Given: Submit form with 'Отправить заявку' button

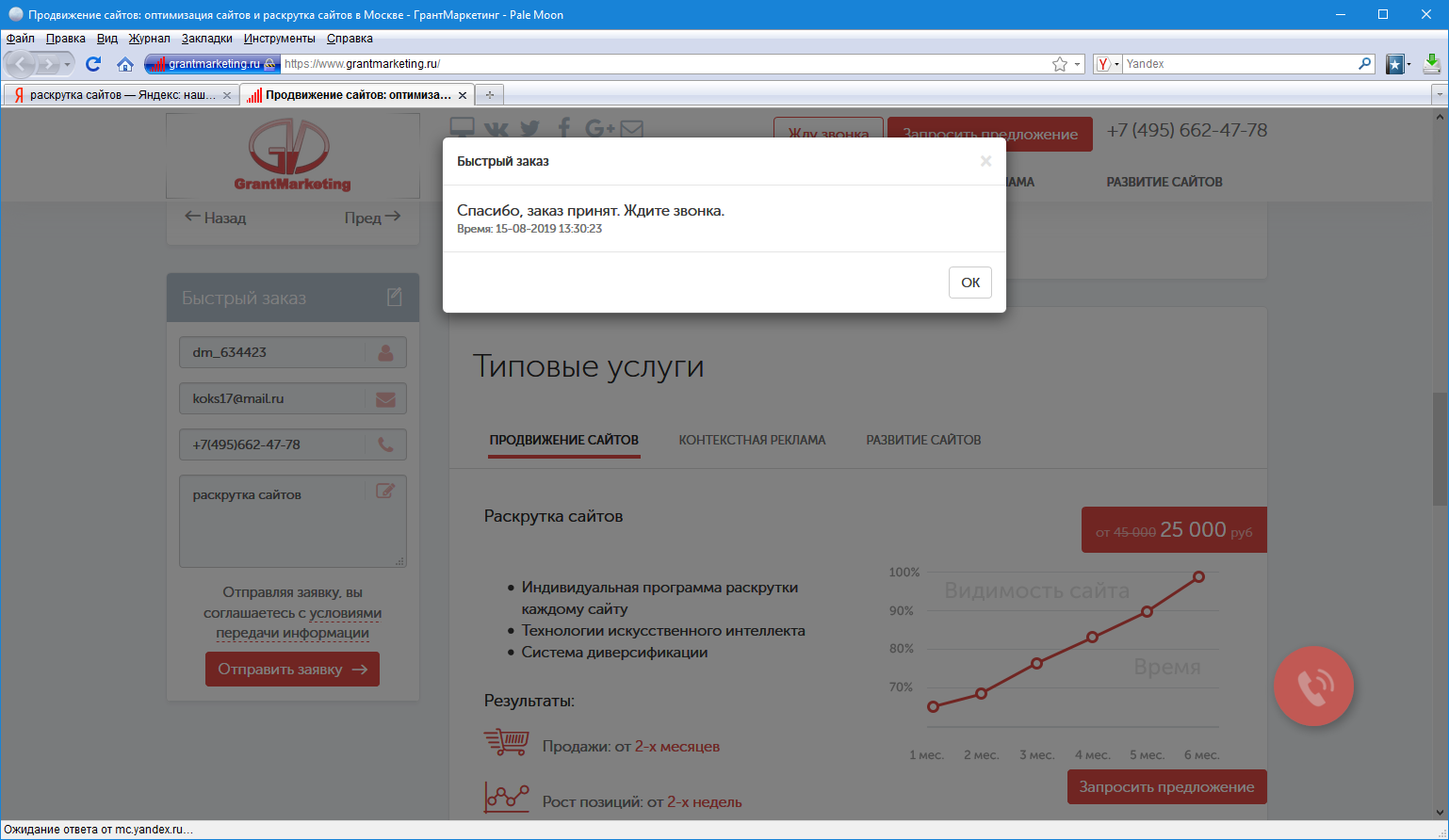Looking at the screenshot, I should pyautogui.click(x=293, y=670).
